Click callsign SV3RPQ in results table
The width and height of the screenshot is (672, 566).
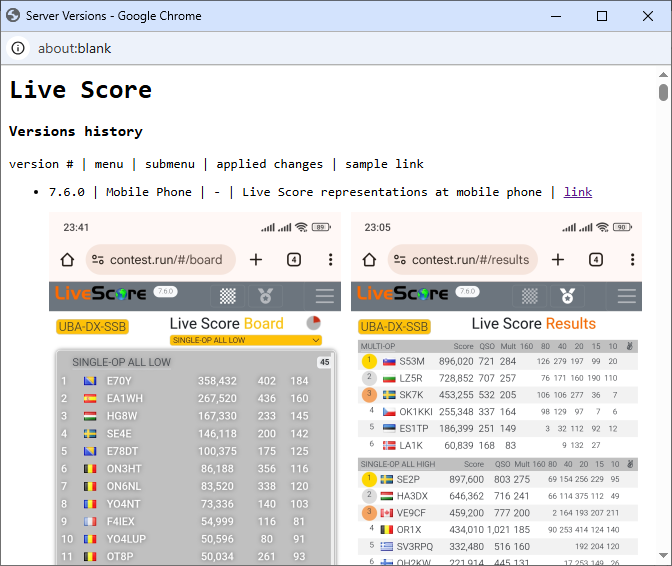tap(414, 546)
